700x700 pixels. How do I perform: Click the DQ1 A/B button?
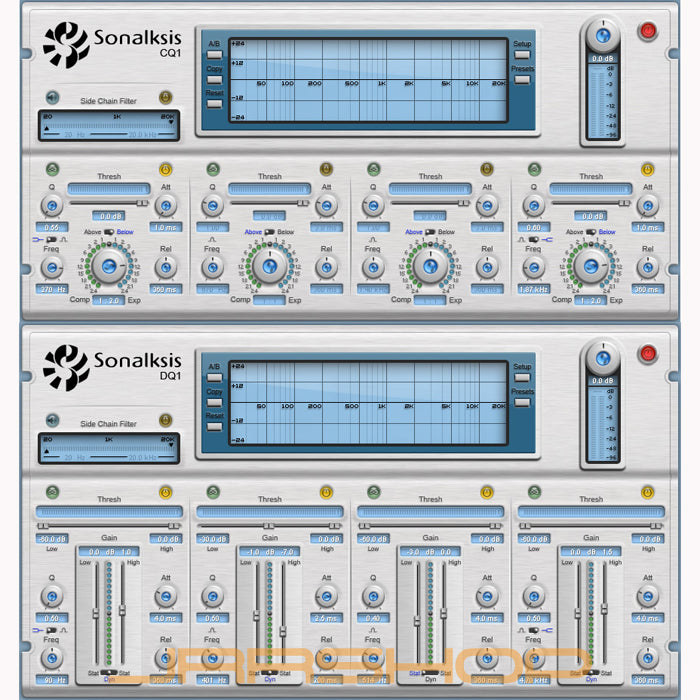[x=214, y=377]
